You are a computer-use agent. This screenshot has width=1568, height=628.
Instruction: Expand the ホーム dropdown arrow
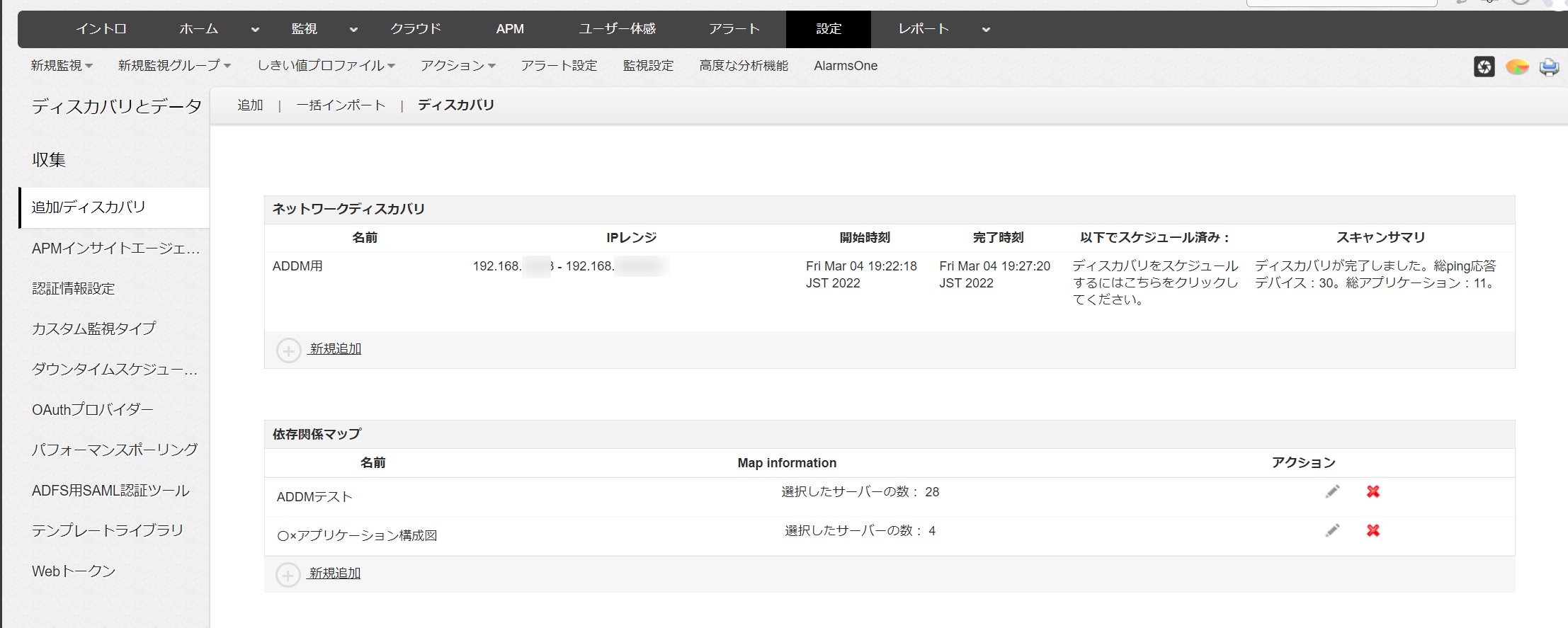pos(255,30)
